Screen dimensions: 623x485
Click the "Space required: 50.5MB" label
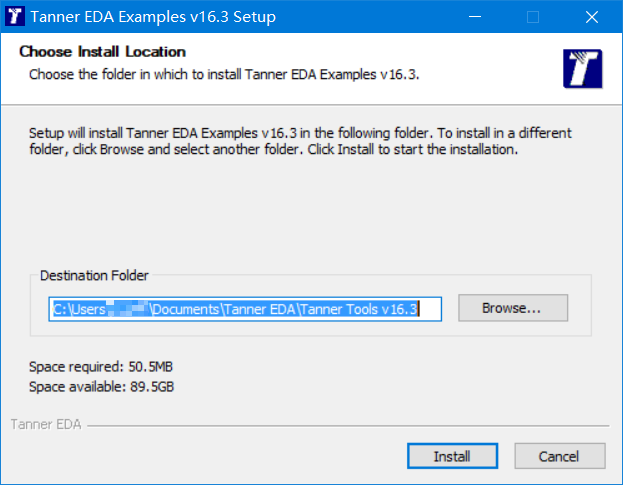tap(108, 366)
